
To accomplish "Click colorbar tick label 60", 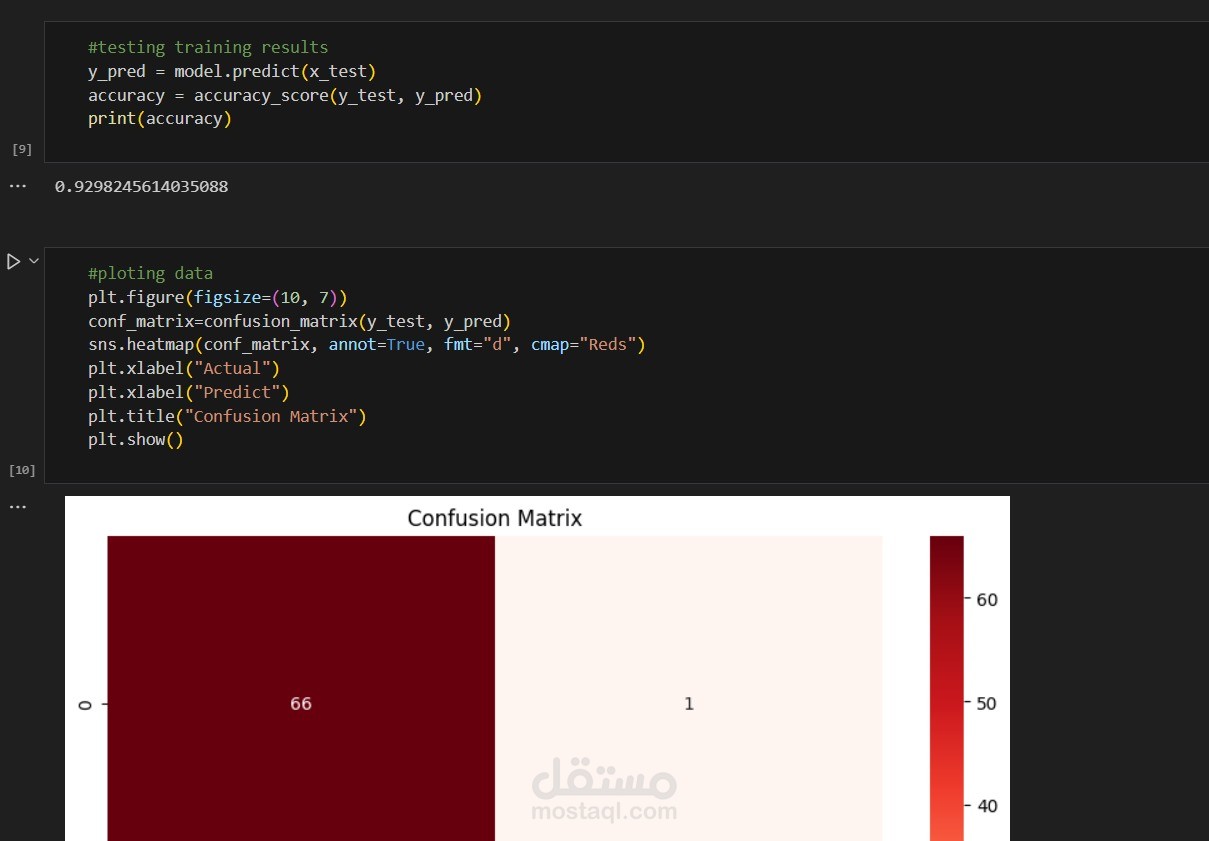I will tap(985, 599).
